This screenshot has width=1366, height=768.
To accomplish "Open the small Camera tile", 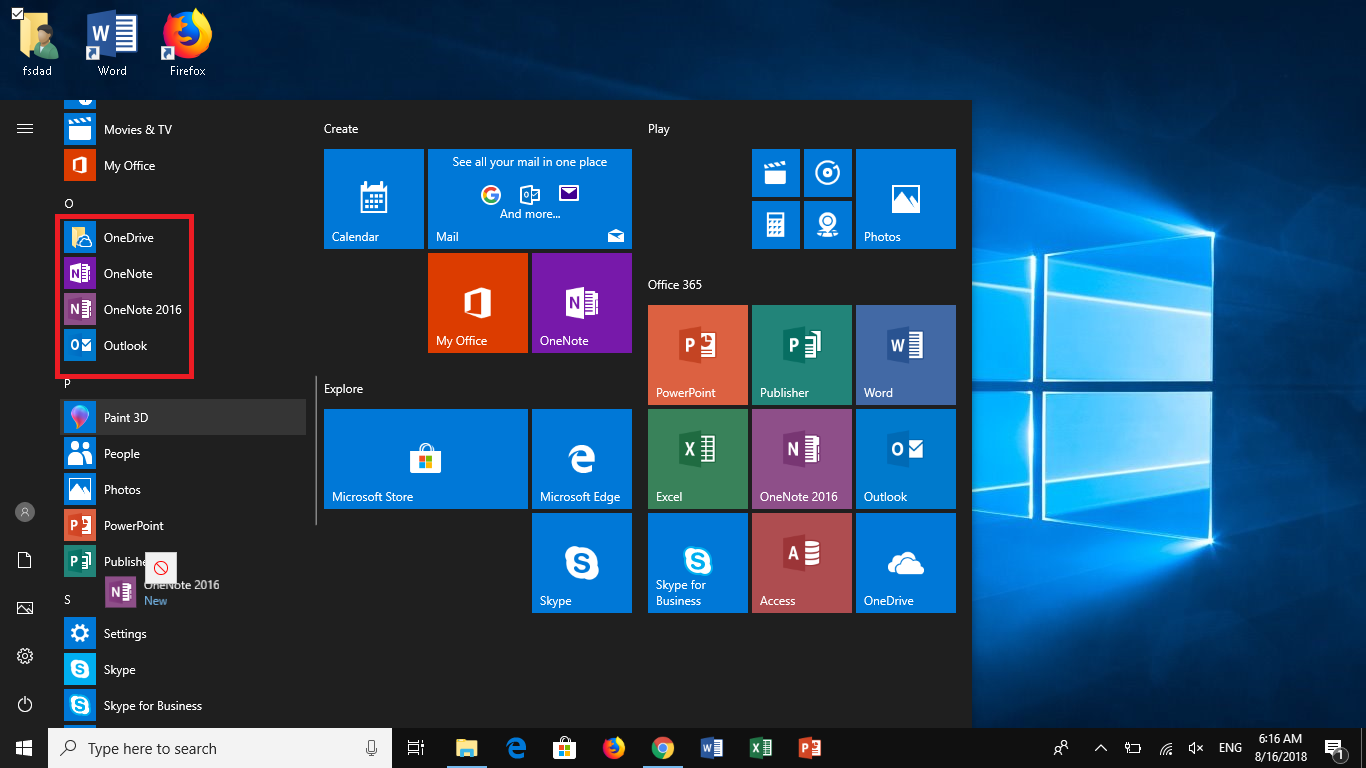I will tap(828, 225).
